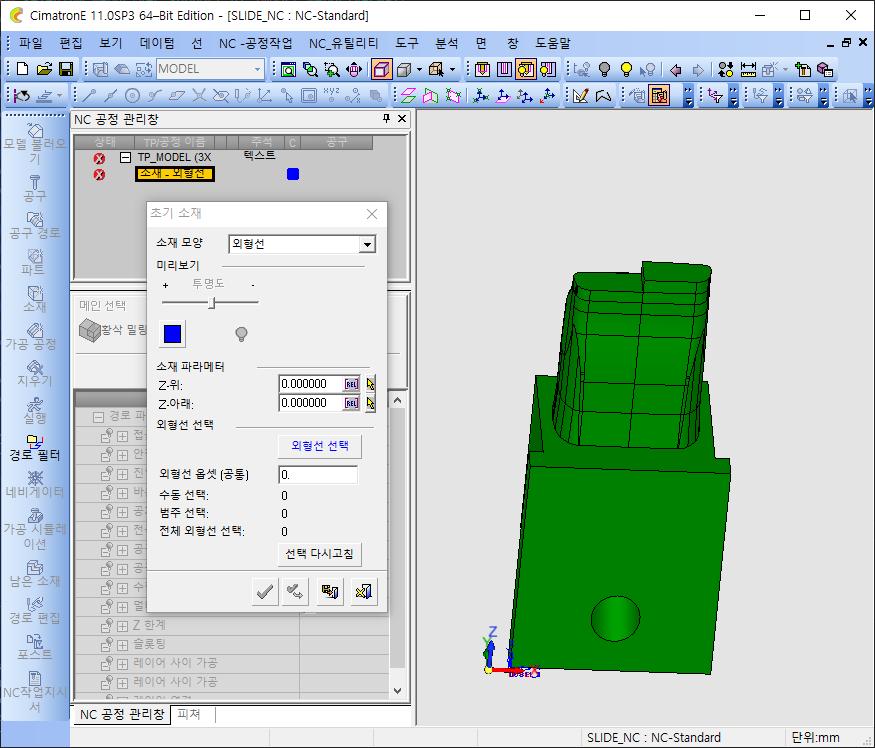Open the 편집 menu

point(71,43)
